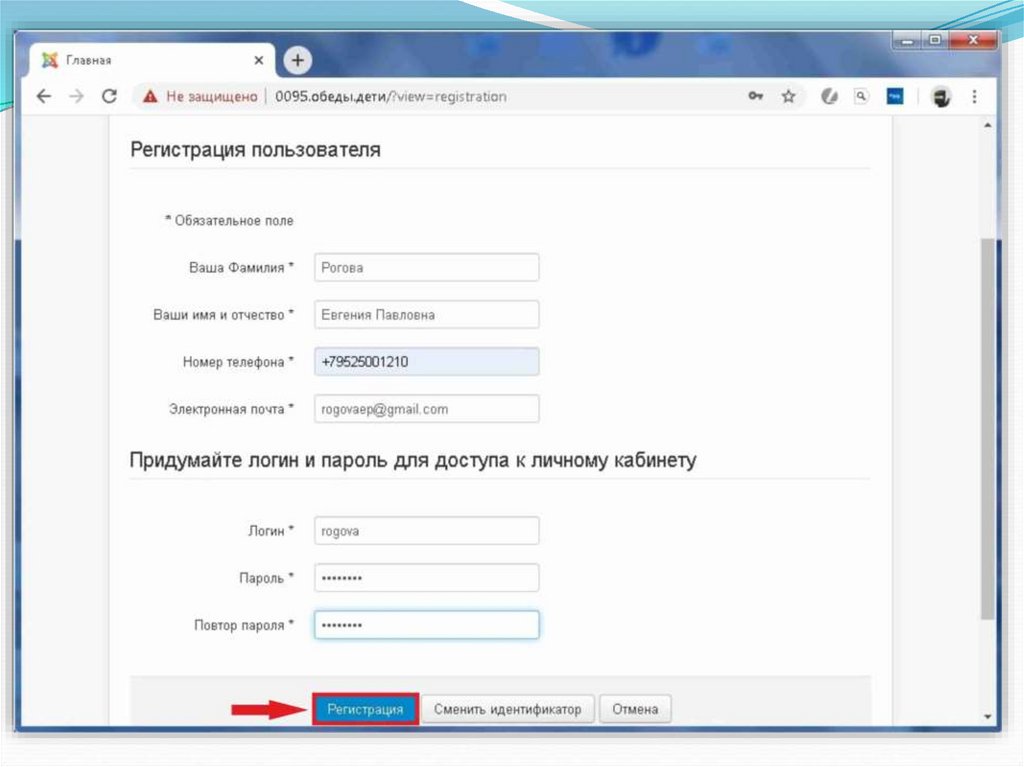Click the Регистрация пользователя heading

(x=255, y=150)
